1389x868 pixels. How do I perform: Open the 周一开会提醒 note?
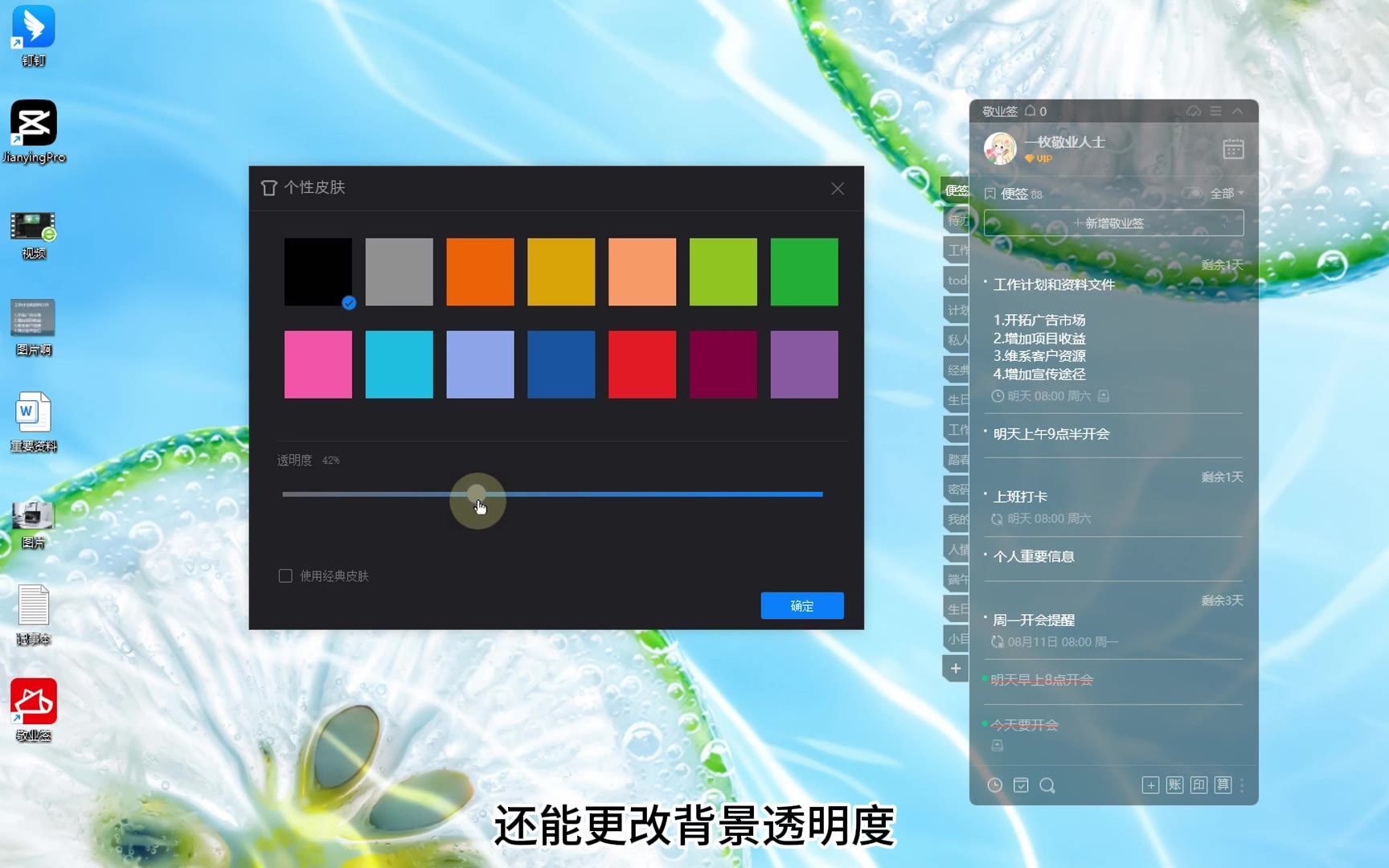coord(1034,620)
